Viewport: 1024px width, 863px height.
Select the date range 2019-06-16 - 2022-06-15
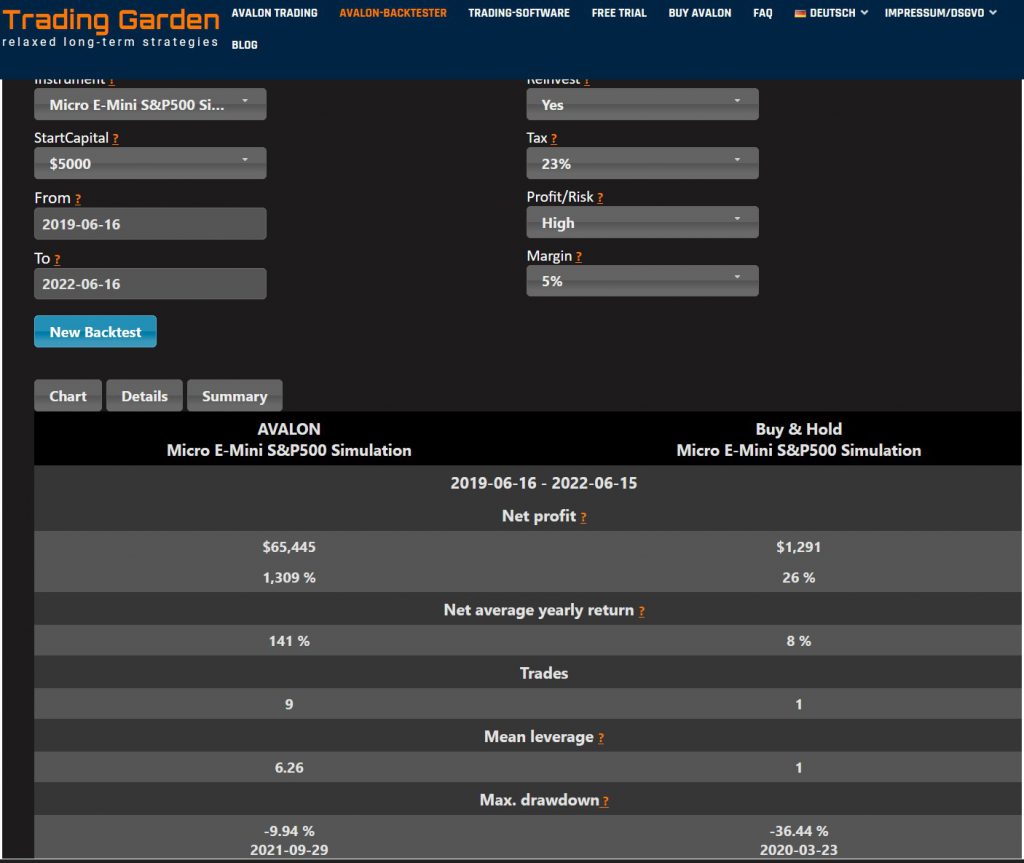pyautogui.click(x=544, y=483)
